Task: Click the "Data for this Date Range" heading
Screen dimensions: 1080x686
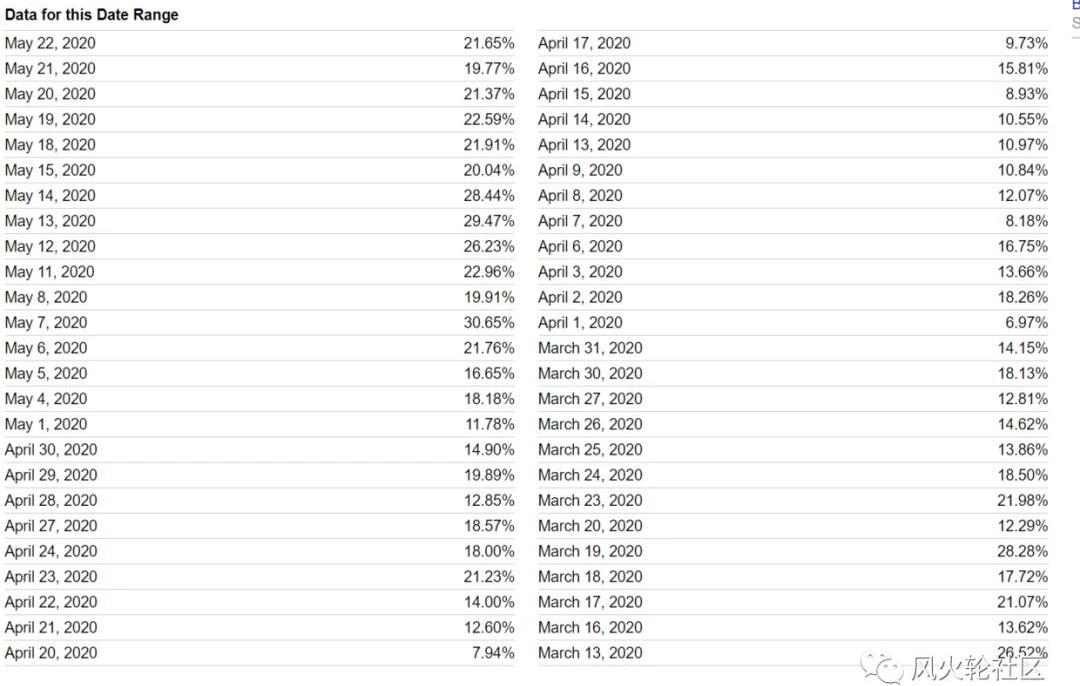Action: tap(91, 15)
